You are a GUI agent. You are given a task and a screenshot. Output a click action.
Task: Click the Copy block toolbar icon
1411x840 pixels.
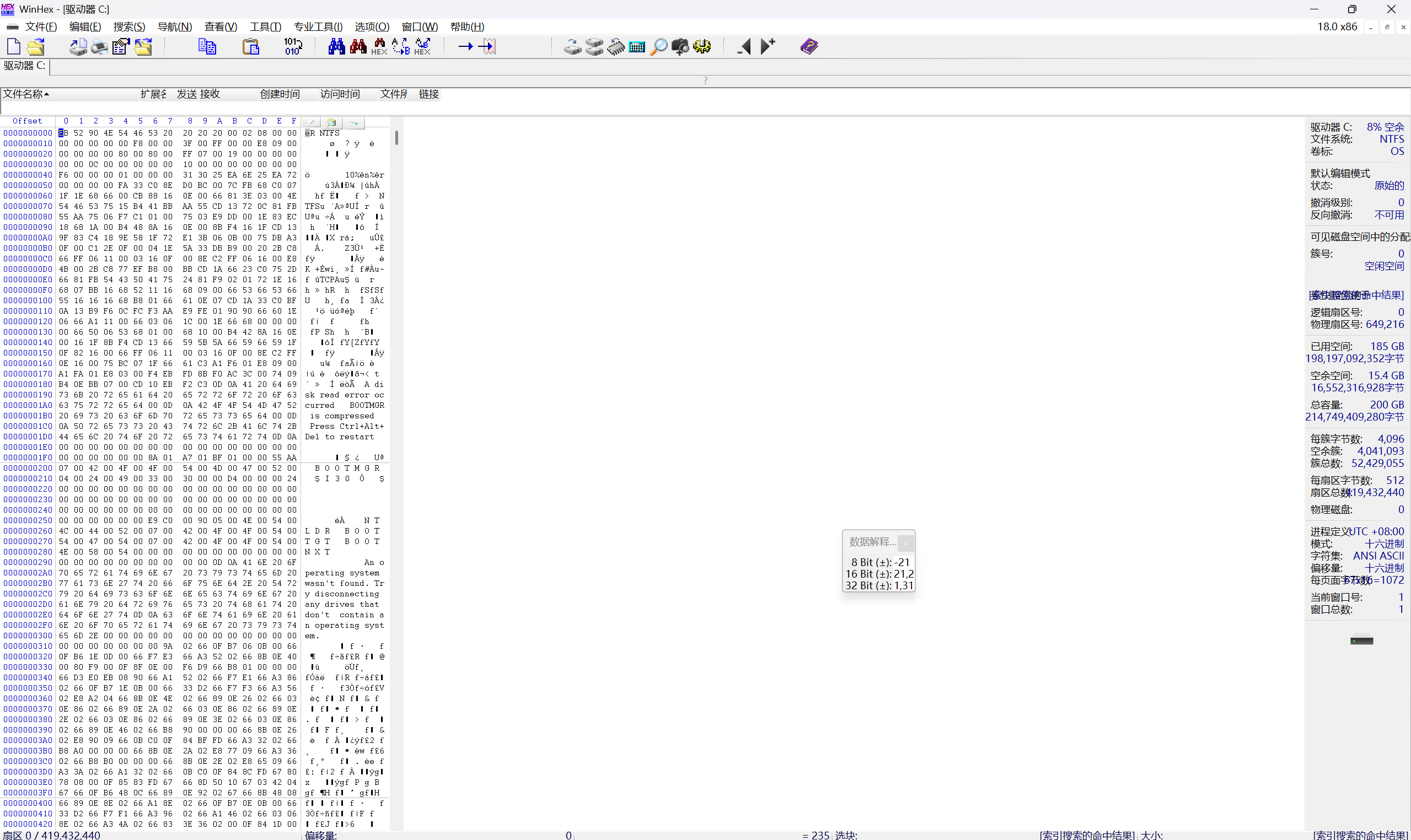tap(207, 46)
